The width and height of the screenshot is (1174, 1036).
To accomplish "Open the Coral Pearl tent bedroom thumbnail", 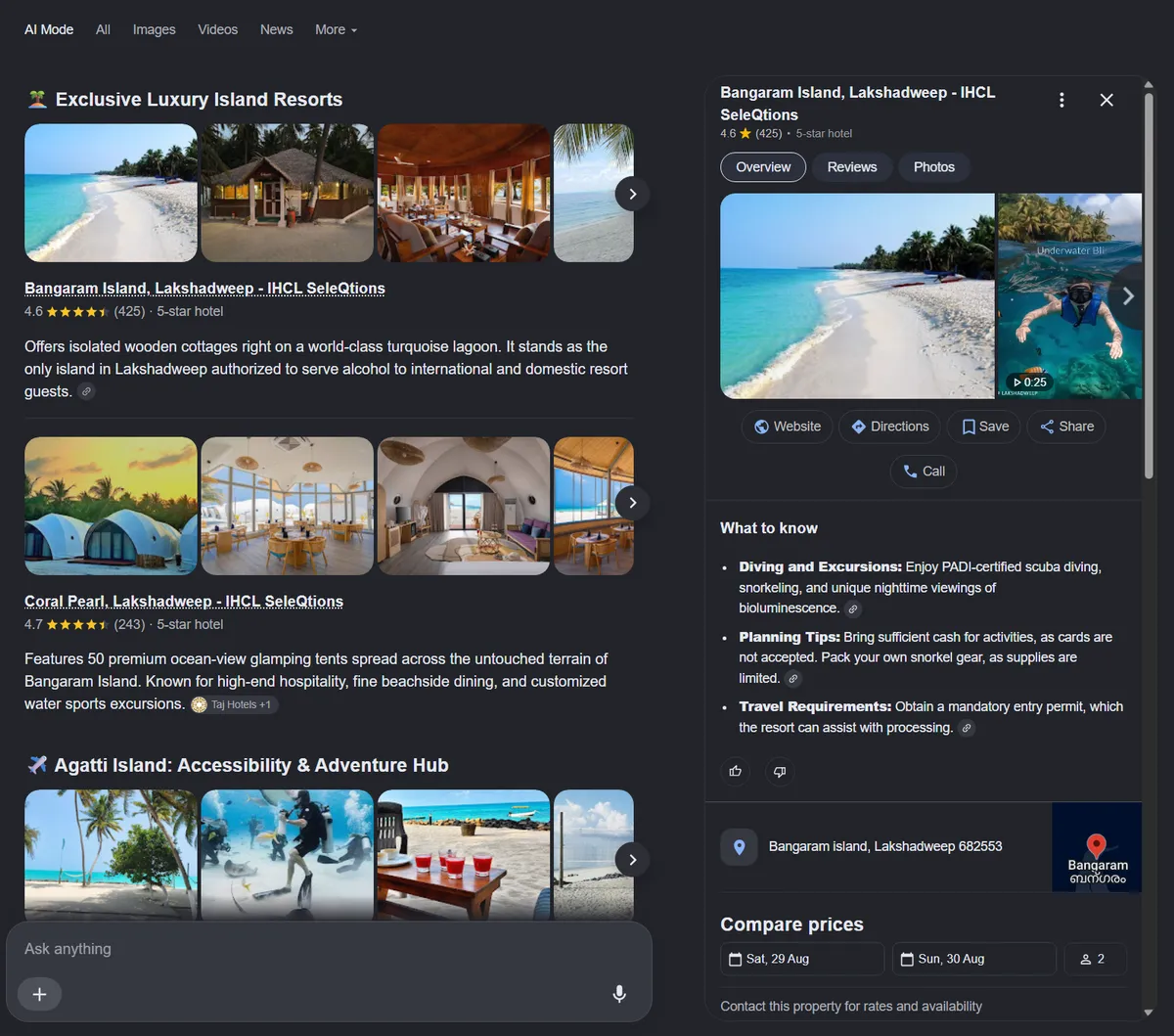I will click(464, 506).
